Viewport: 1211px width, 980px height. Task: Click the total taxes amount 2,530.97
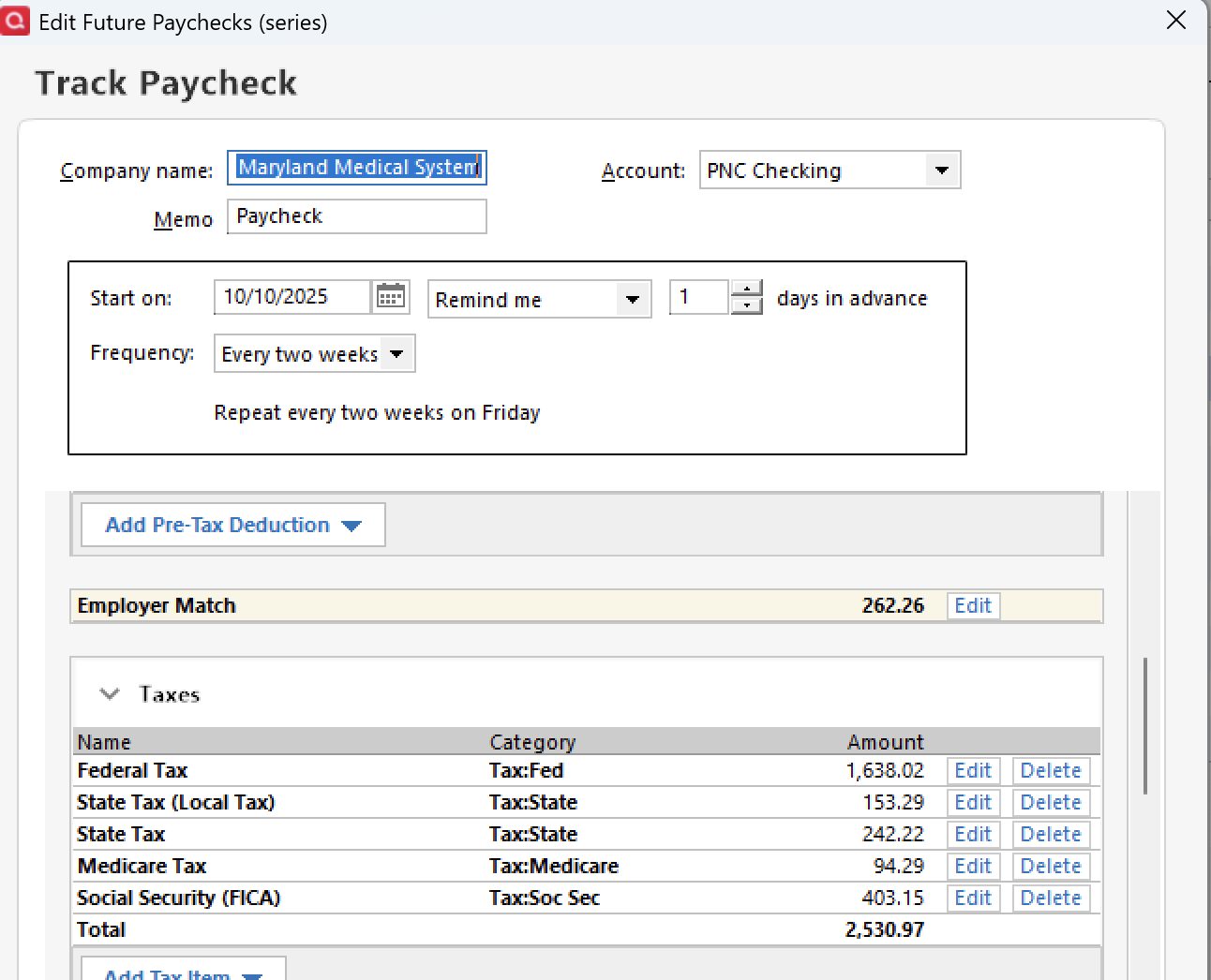pyautogui.click(x=885, y=929)
